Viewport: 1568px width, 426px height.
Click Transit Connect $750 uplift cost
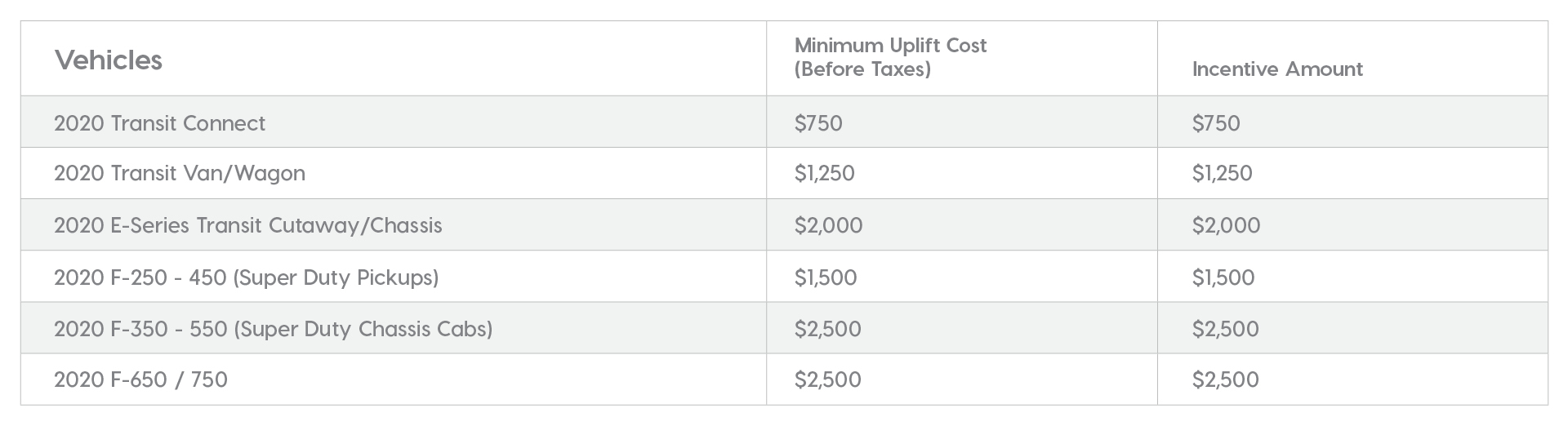click(818, 123)
